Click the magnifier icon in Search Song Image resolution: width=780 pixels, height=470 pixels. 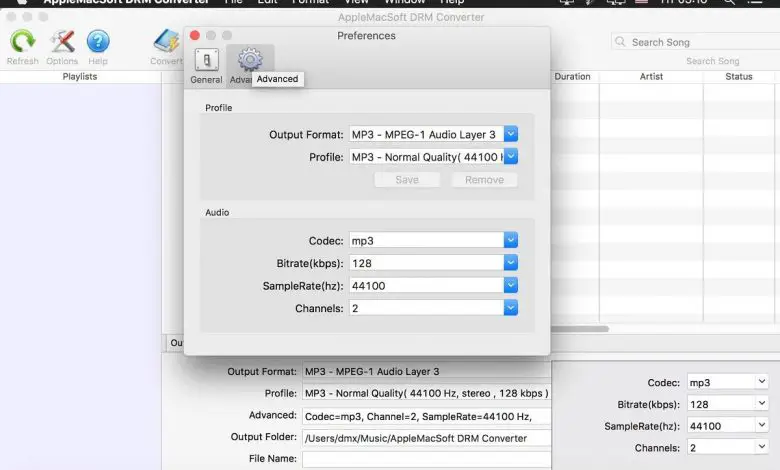pyautogui.click(x=621, y=42)
